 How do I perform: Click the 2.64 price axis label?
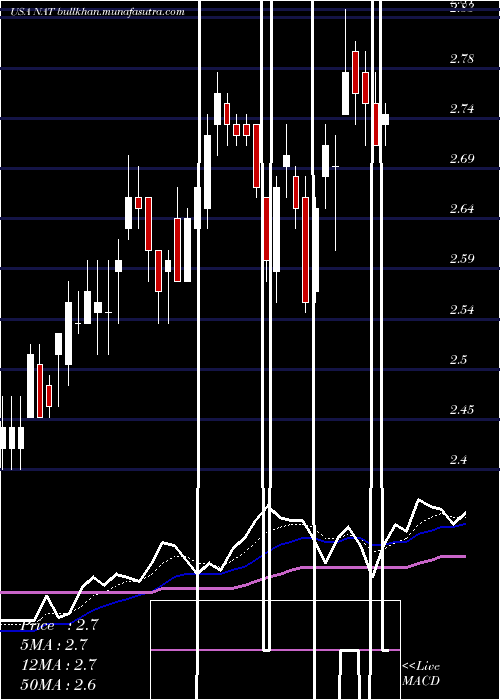pyautogui.click(x=462, y=208)
